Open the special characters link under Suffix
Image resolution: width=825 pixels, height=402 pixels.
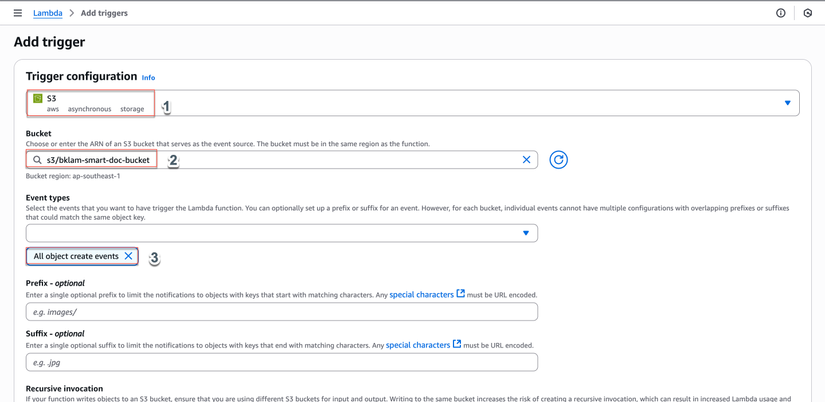point(418,345)
